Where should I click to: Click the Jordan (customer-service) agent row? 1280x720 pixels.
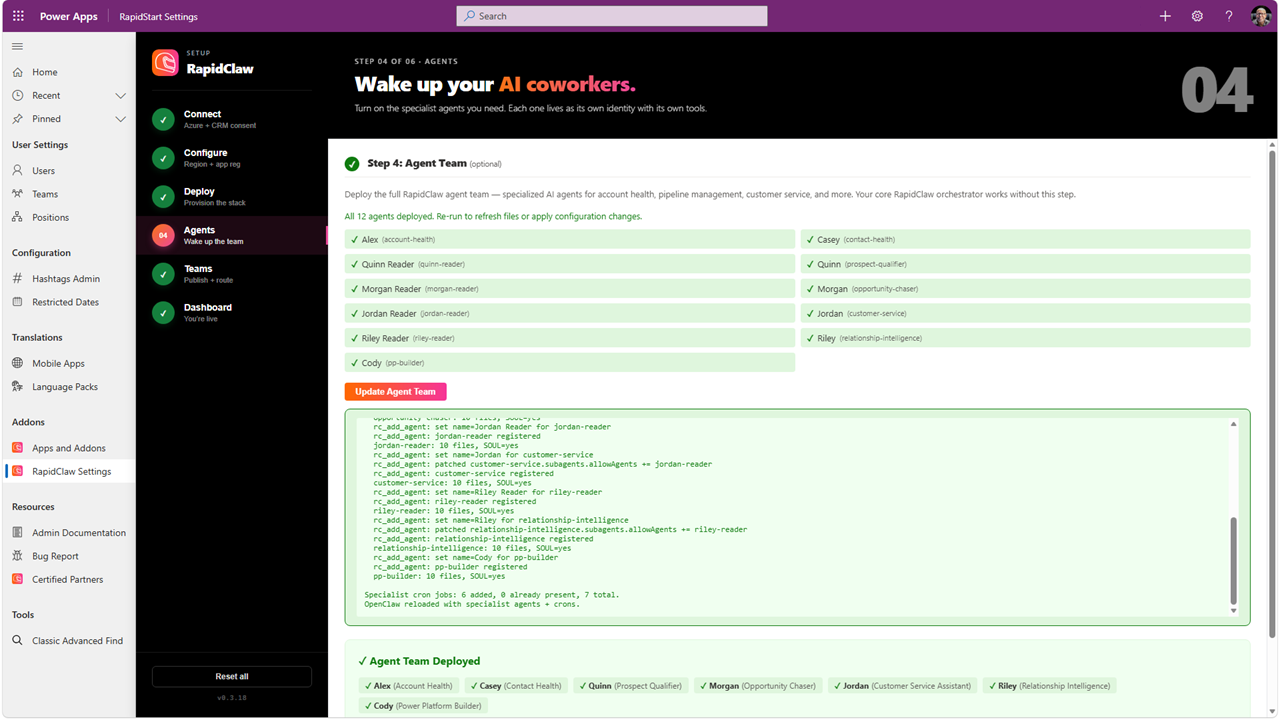pyautogui.click(x=1025, y=313)
